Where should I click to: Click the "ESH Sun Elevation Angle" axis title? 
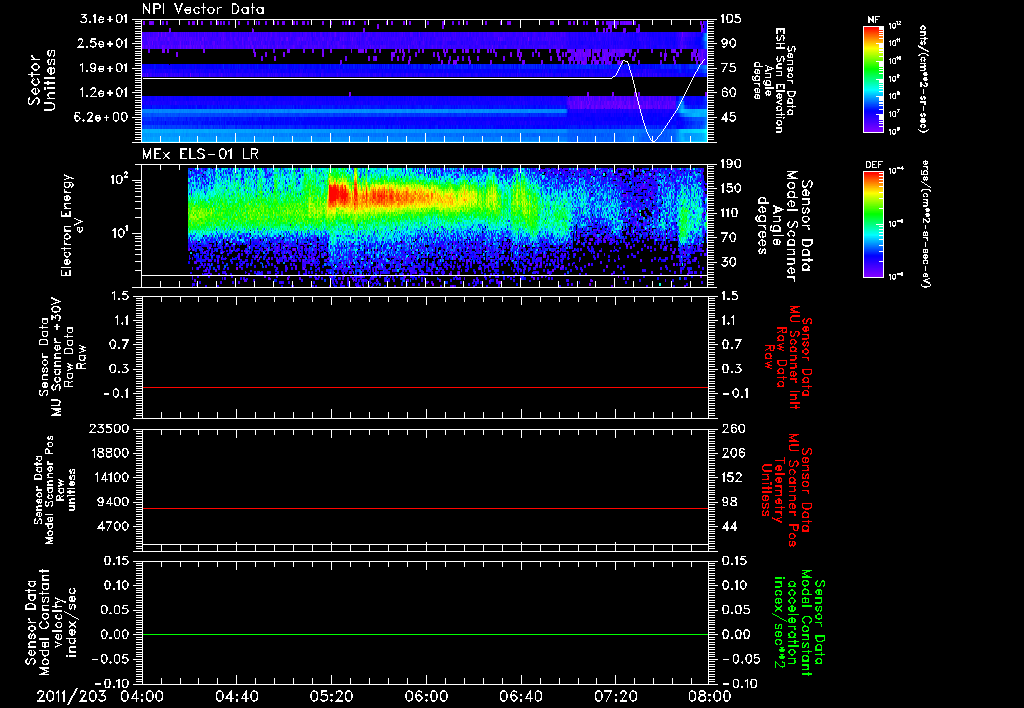coord(774,80)
